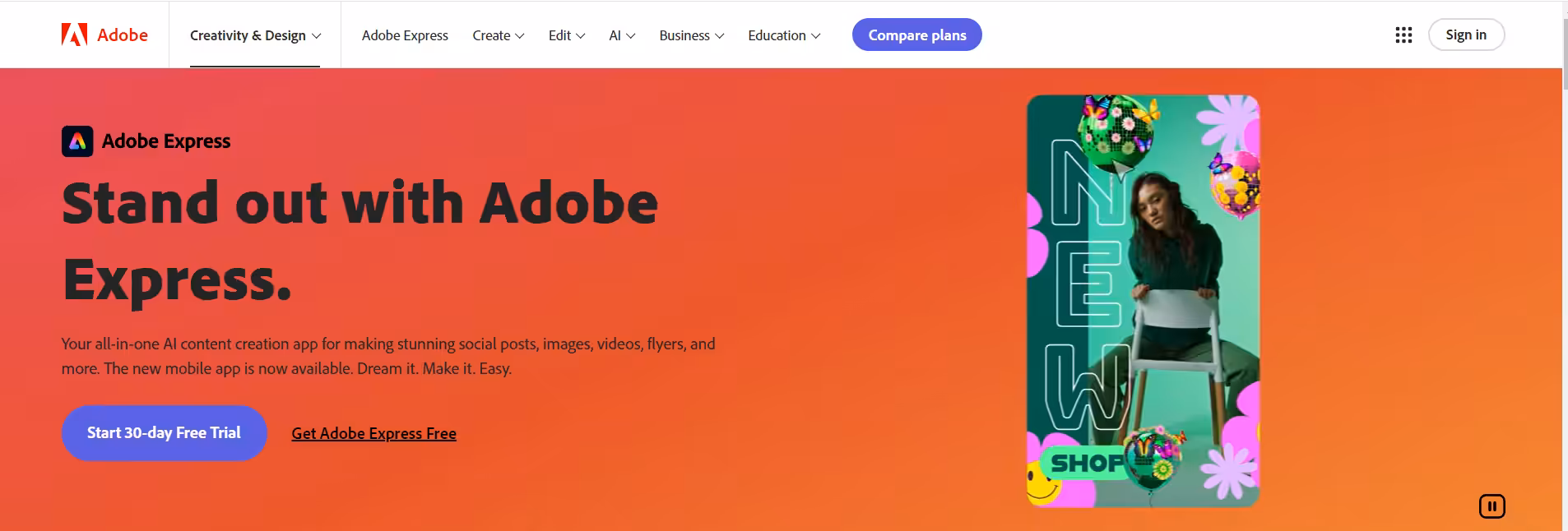Screen dimensions: 1568x531
Task: Open the Business dropdown menu
Action: click(x=692, y=35)
